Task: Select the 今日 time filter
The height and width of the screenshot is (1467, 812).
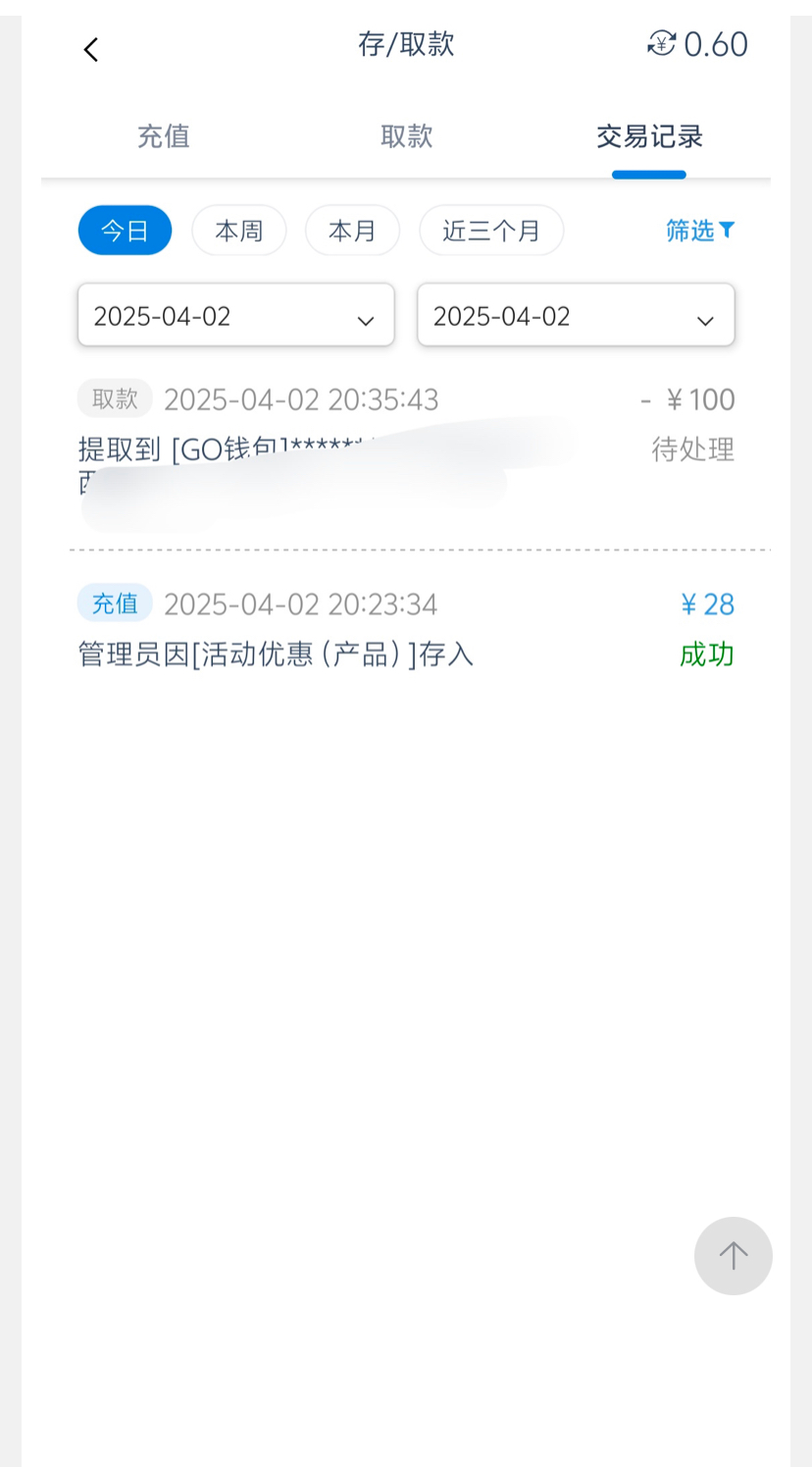Action: 125,231
